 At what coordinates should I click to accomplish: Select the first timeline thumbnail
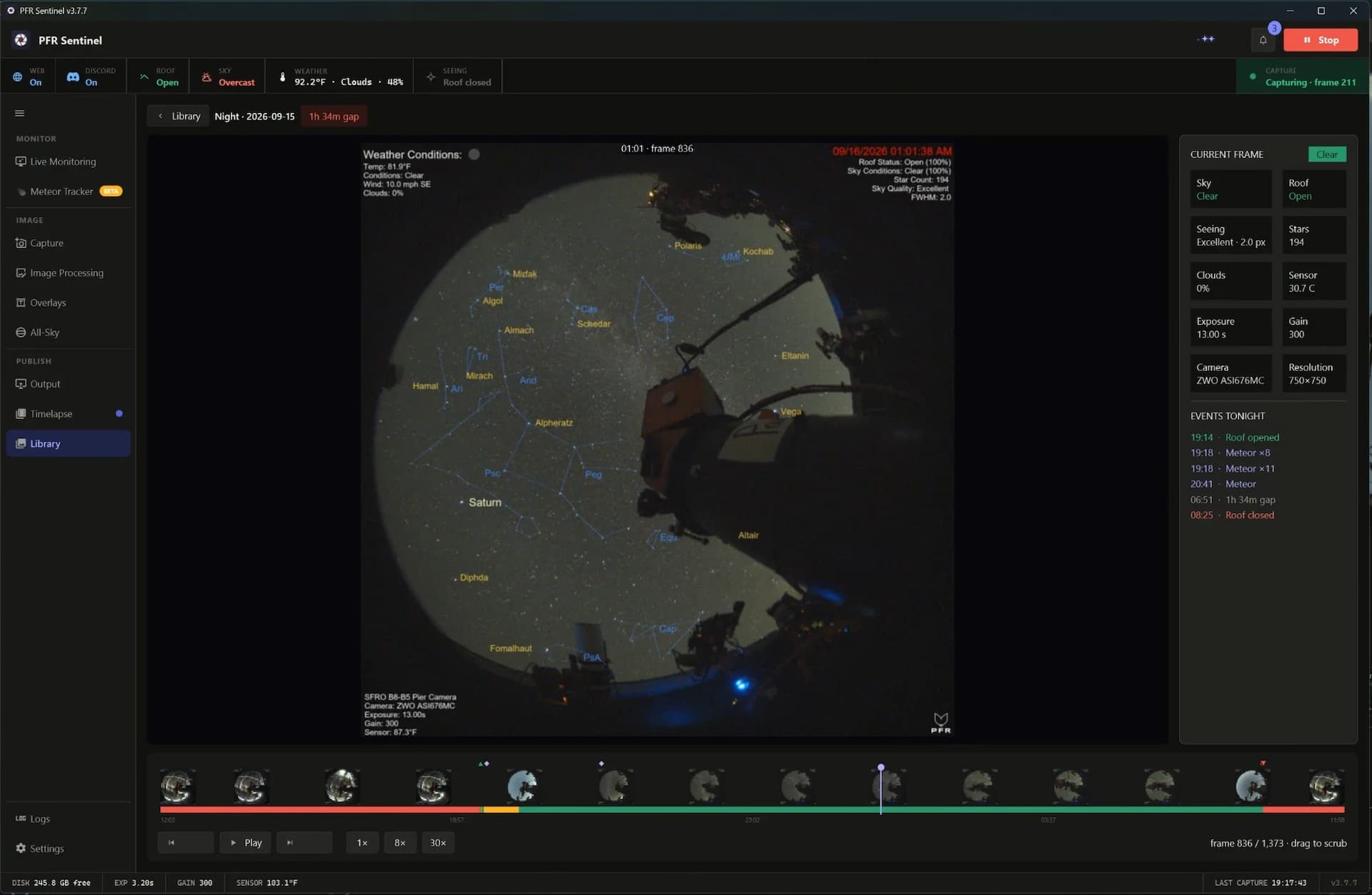pos(177,786)
